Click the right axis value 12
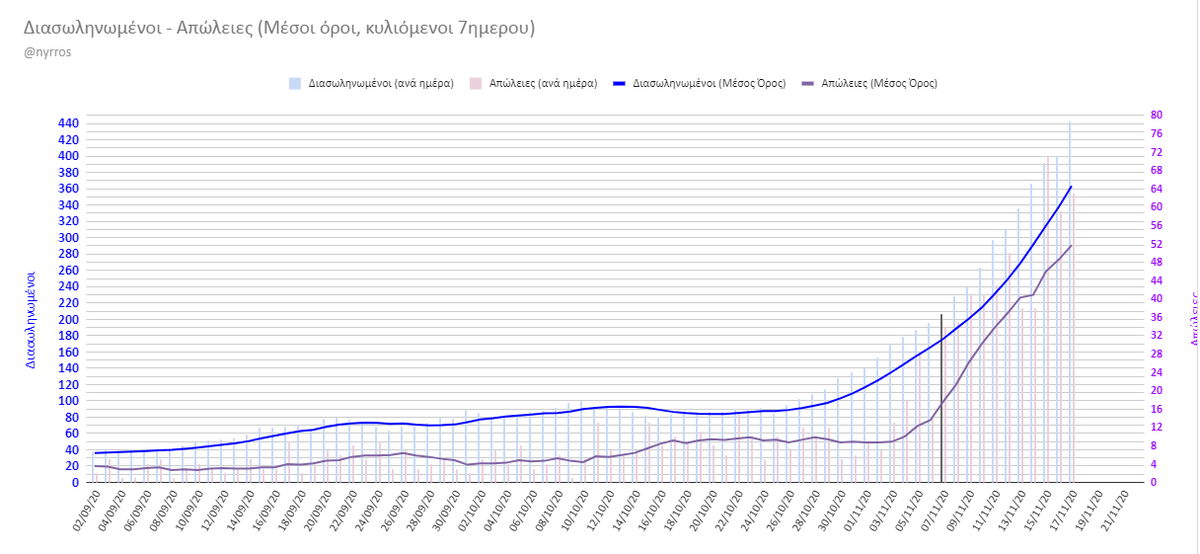 [x=1156, y=428]
